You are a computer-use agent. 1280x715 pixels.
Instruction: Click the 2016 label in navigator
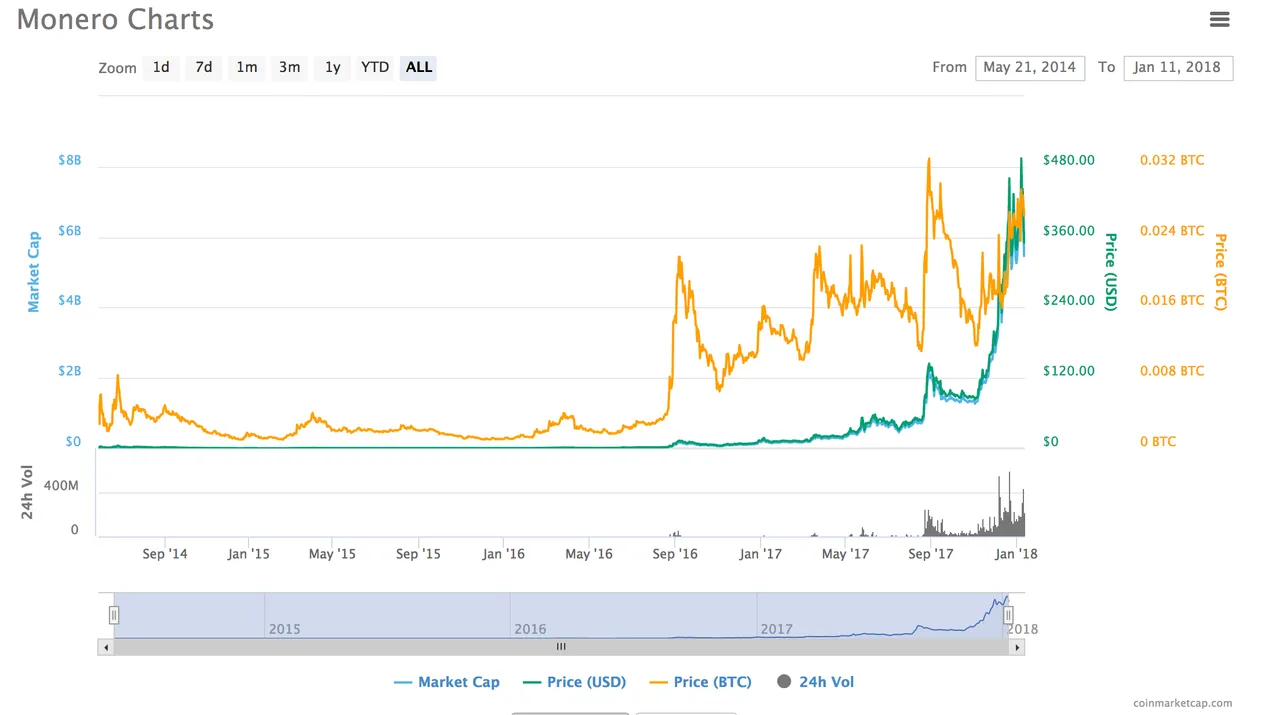tap(530, 629)
